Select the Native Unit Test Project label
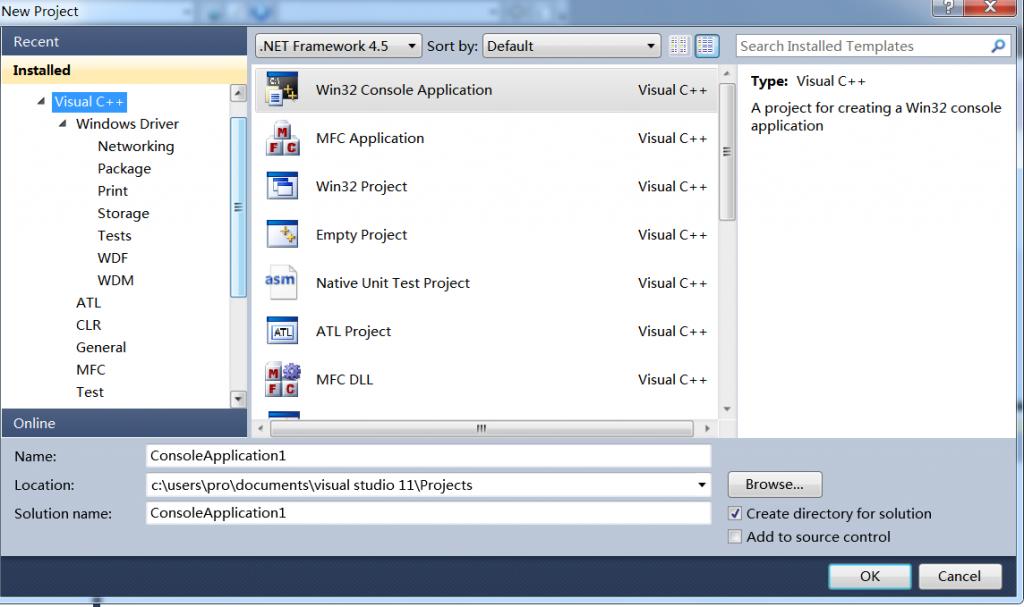The width and height of the screenshot is (1024, 607). 392,283
